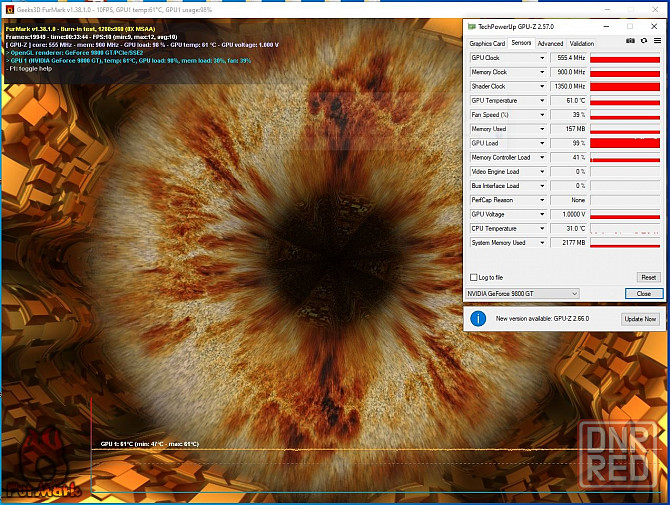Screen dimensions: 670x505
Task: Switch to the Graphics Card tab
Action: click(x=487, y=44)
